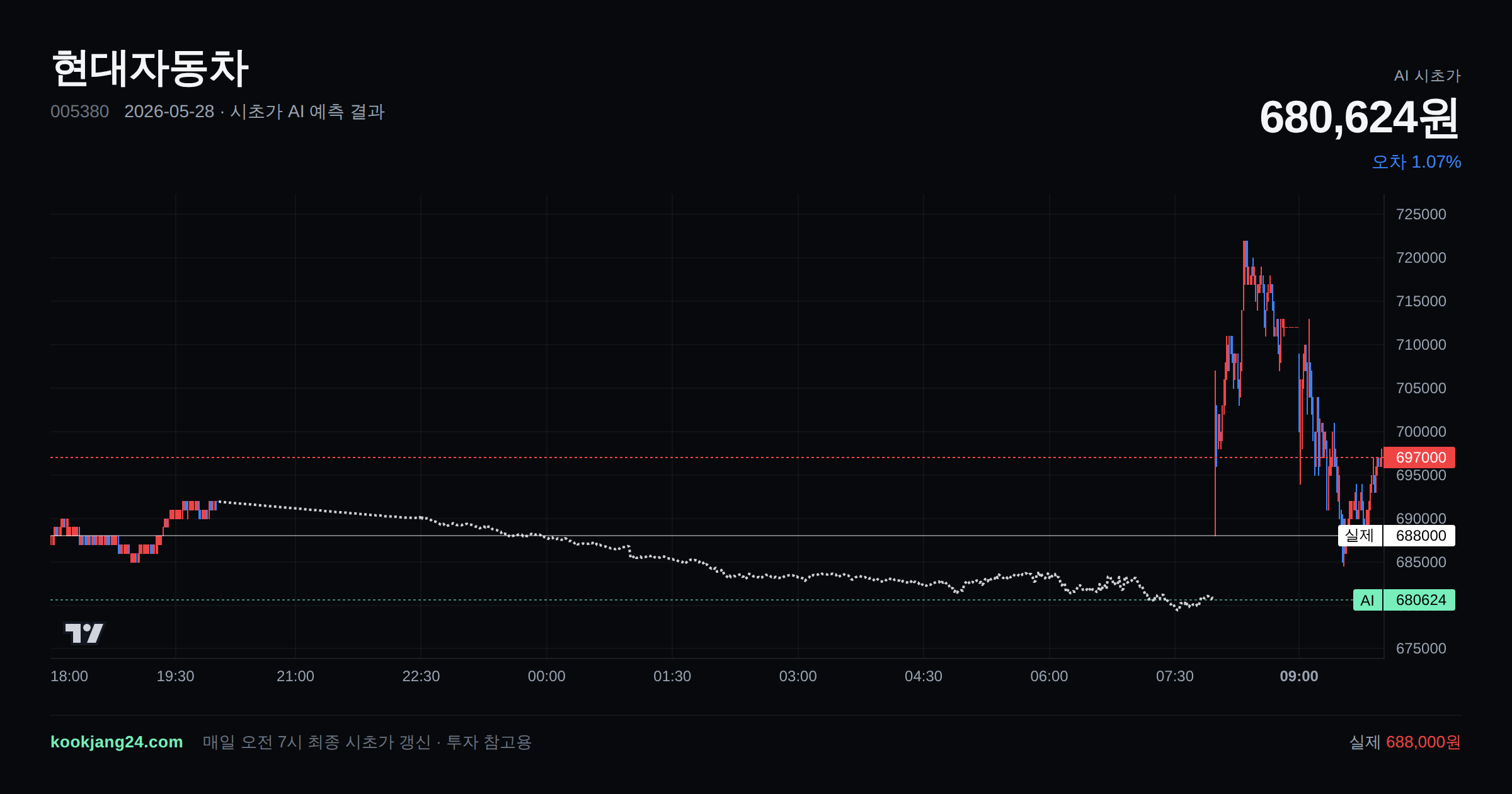The height and width of the screenshot is (794, 1512).
Task: Click the 07:30 time axis label
Action: click(x=1174, y=676)
